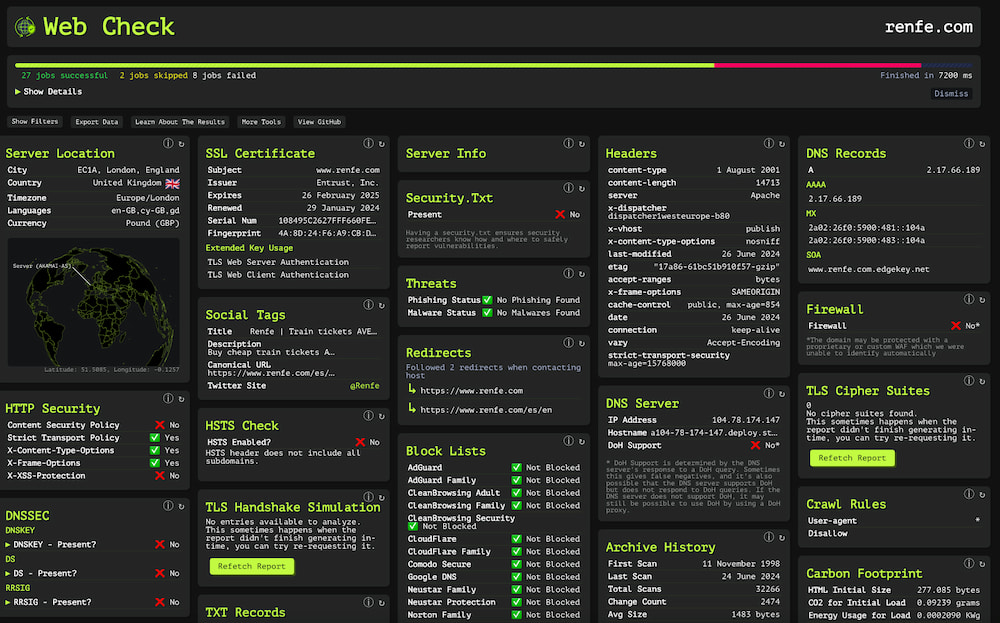This screenshot has height=623, width=1000.
Task: Open info icon on Headers card
Action: [768, 143]
